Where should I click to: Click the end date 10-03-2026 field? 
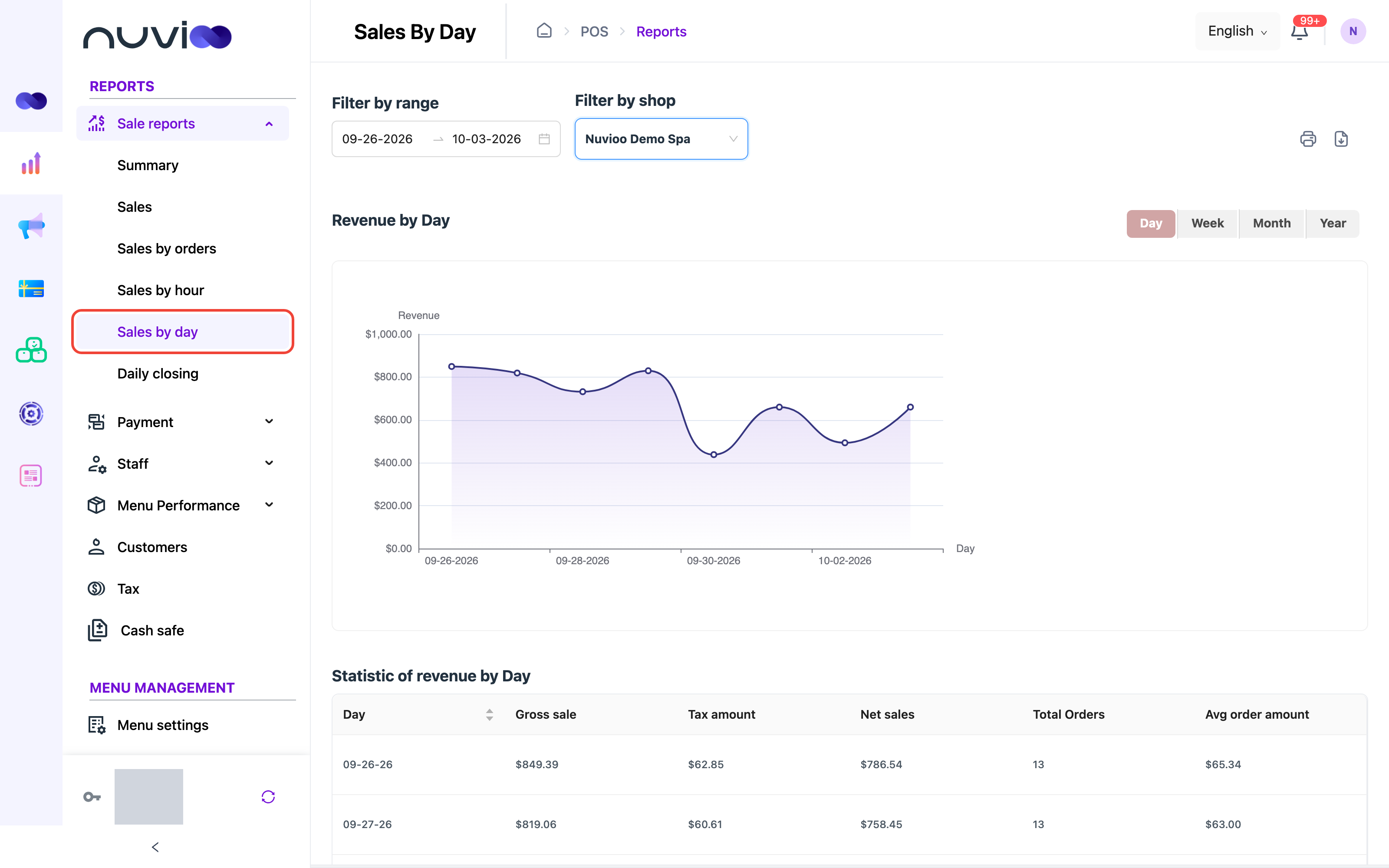(486, 139)
